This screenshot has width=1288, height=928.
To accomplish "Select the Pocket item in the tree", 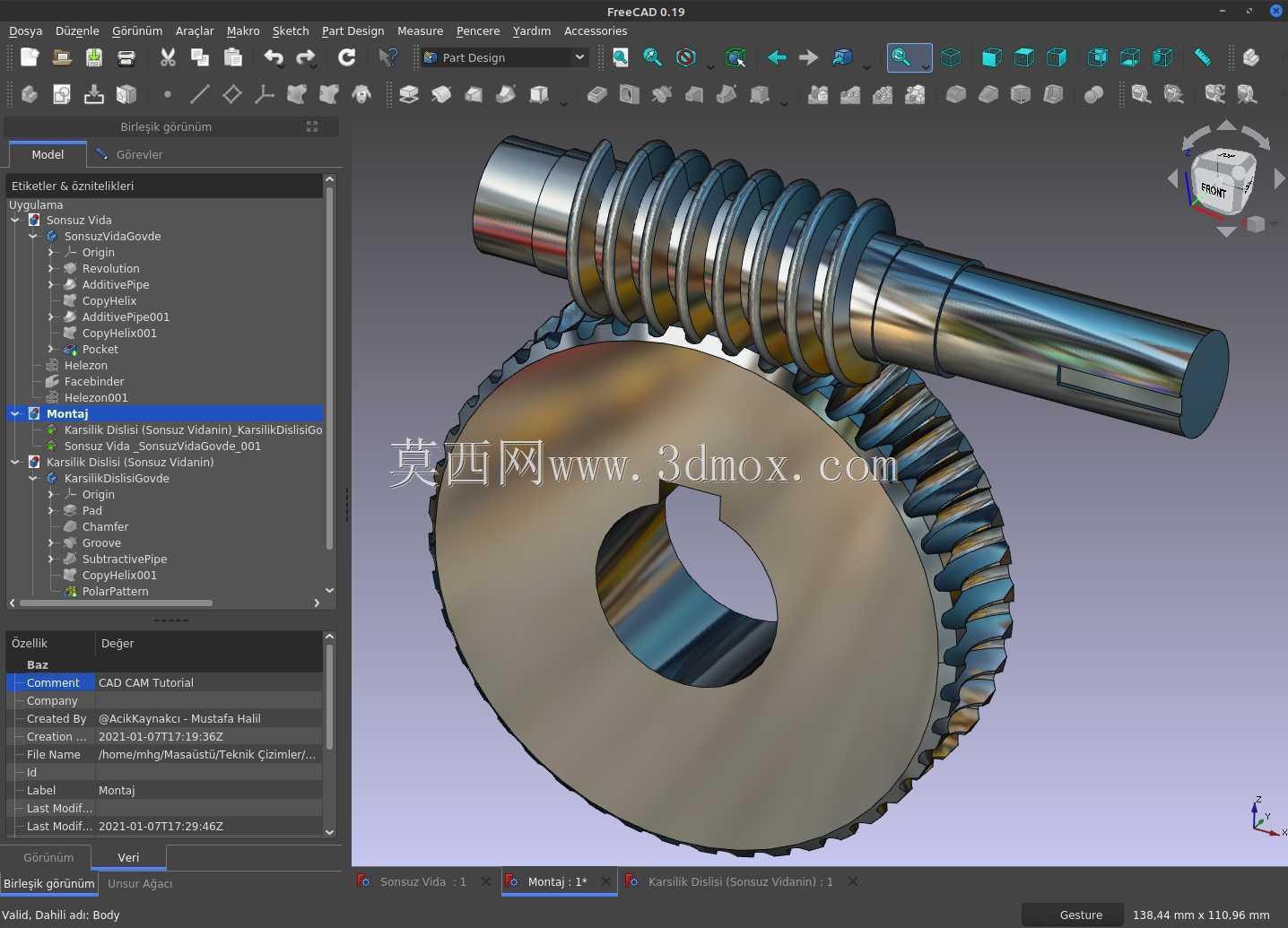I will click(x=100, y=349).
